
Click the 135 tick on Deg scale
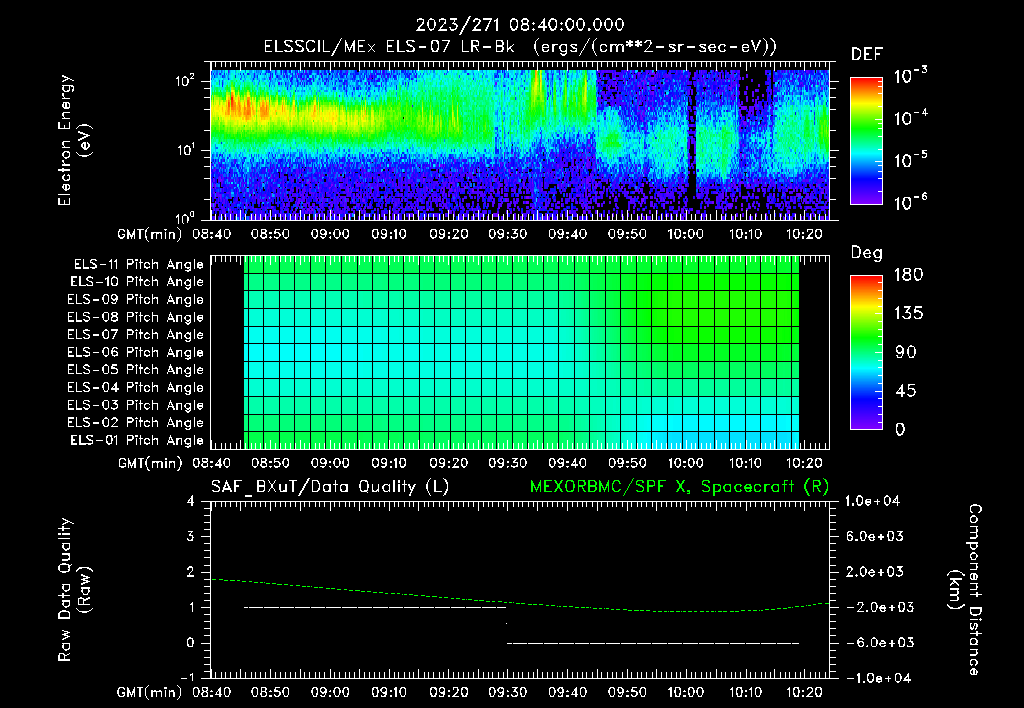[x=909, y=314]
